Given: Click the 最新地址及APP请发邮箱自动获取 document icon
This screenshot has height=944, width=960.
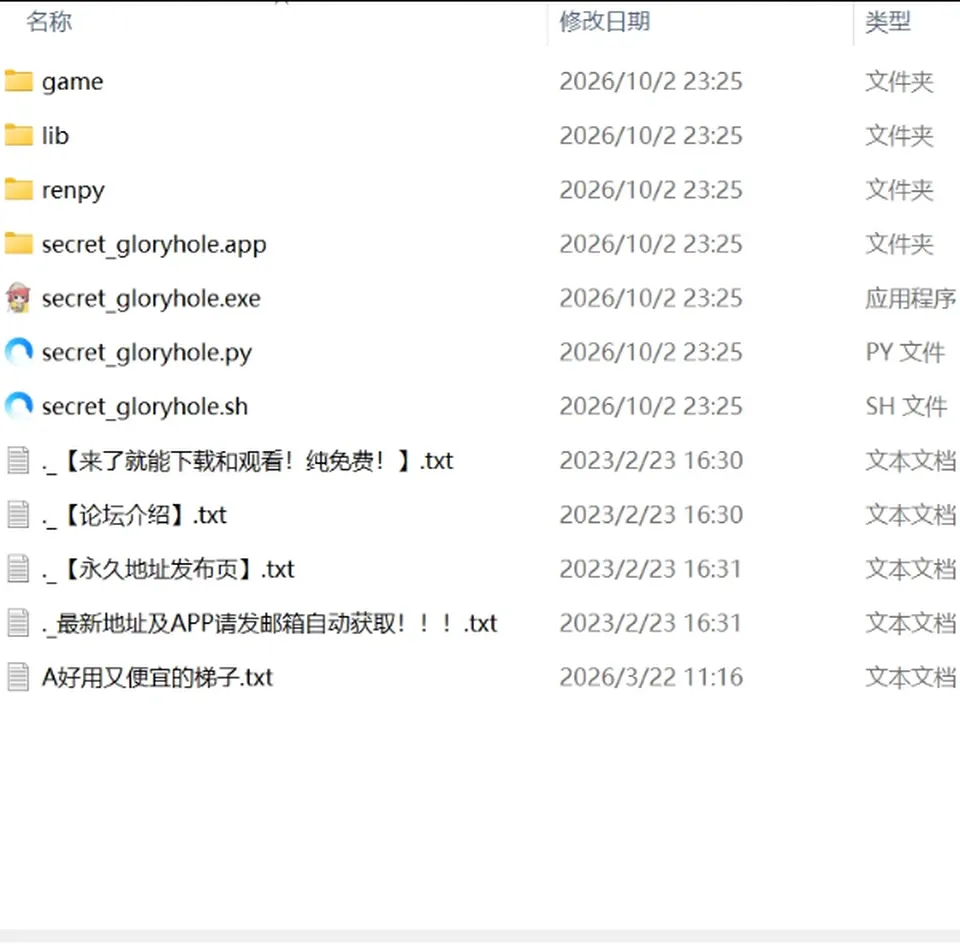Looking at the screenshot, I should tap(18, 623).
